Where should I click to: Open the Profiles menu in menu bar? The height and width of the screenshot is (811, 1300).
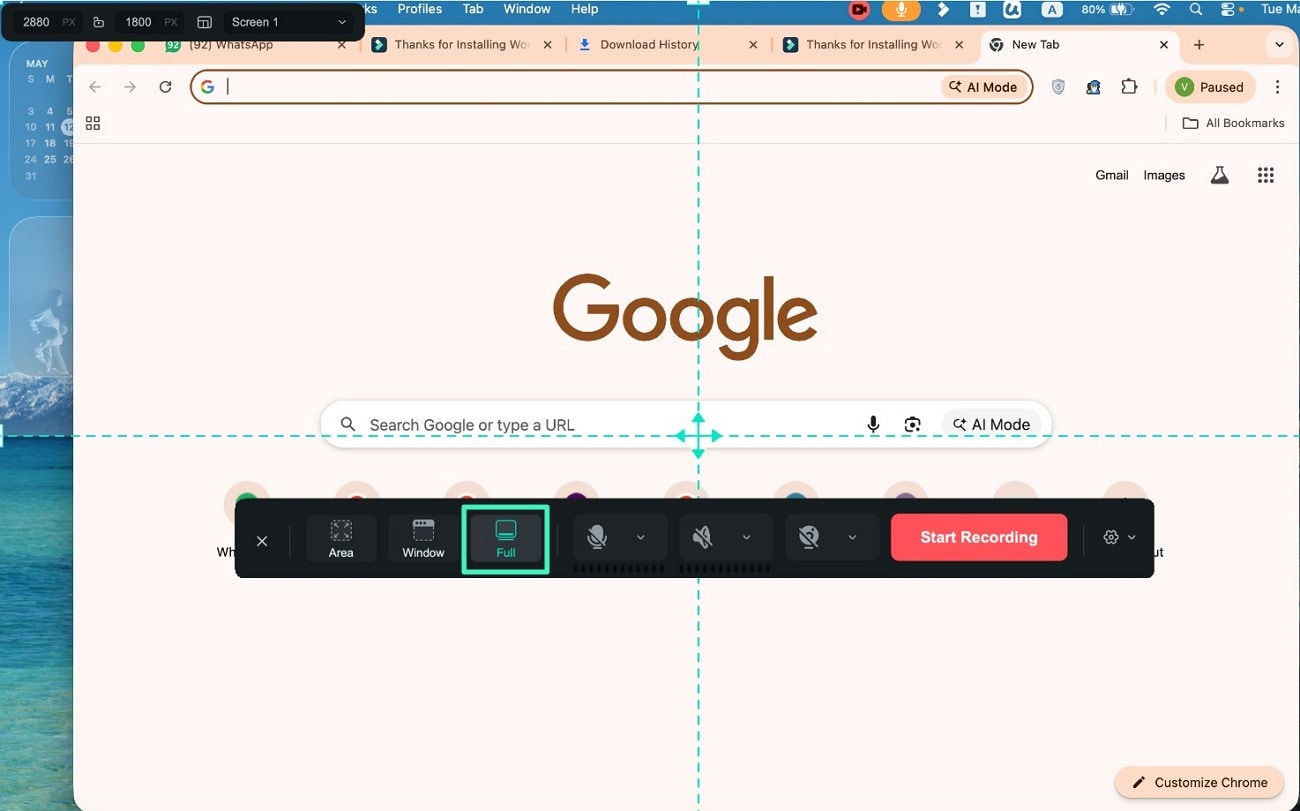click(x=419, y=9)
